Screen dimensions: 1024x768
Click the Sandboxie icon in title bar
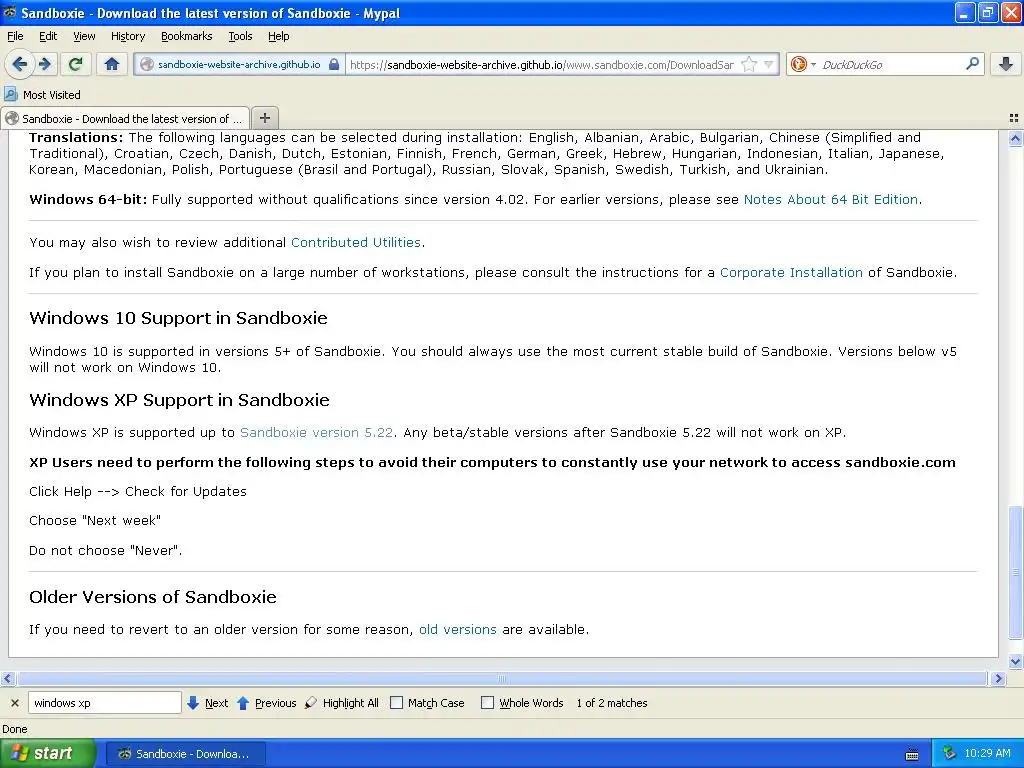(x=10, y=12)
